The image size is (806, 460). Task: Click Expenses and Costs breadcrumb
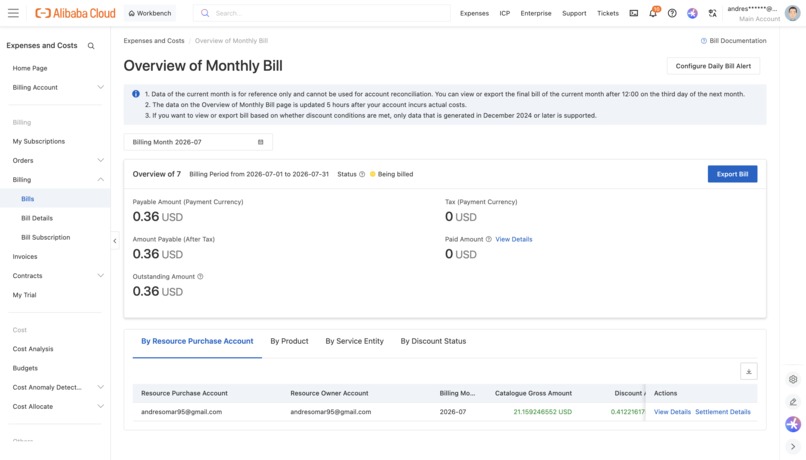click(154, 41)
